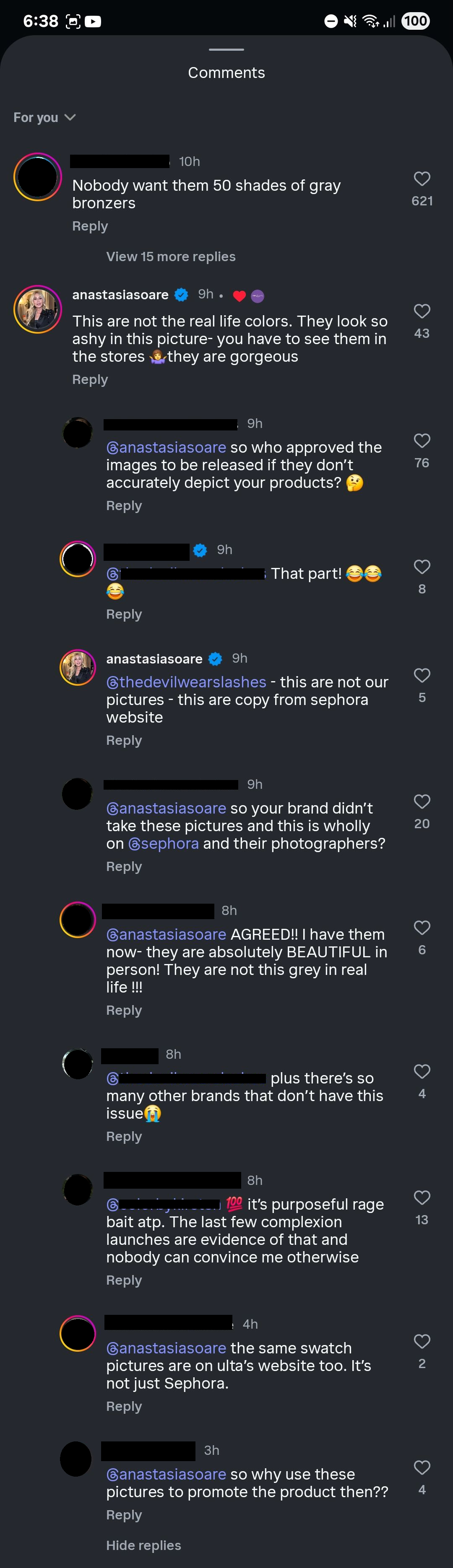Image resolution: width=453 pixels, height=1568 pixels.
Task: Open the @thedevilwearslashes mention link
Action: (186, 682)
